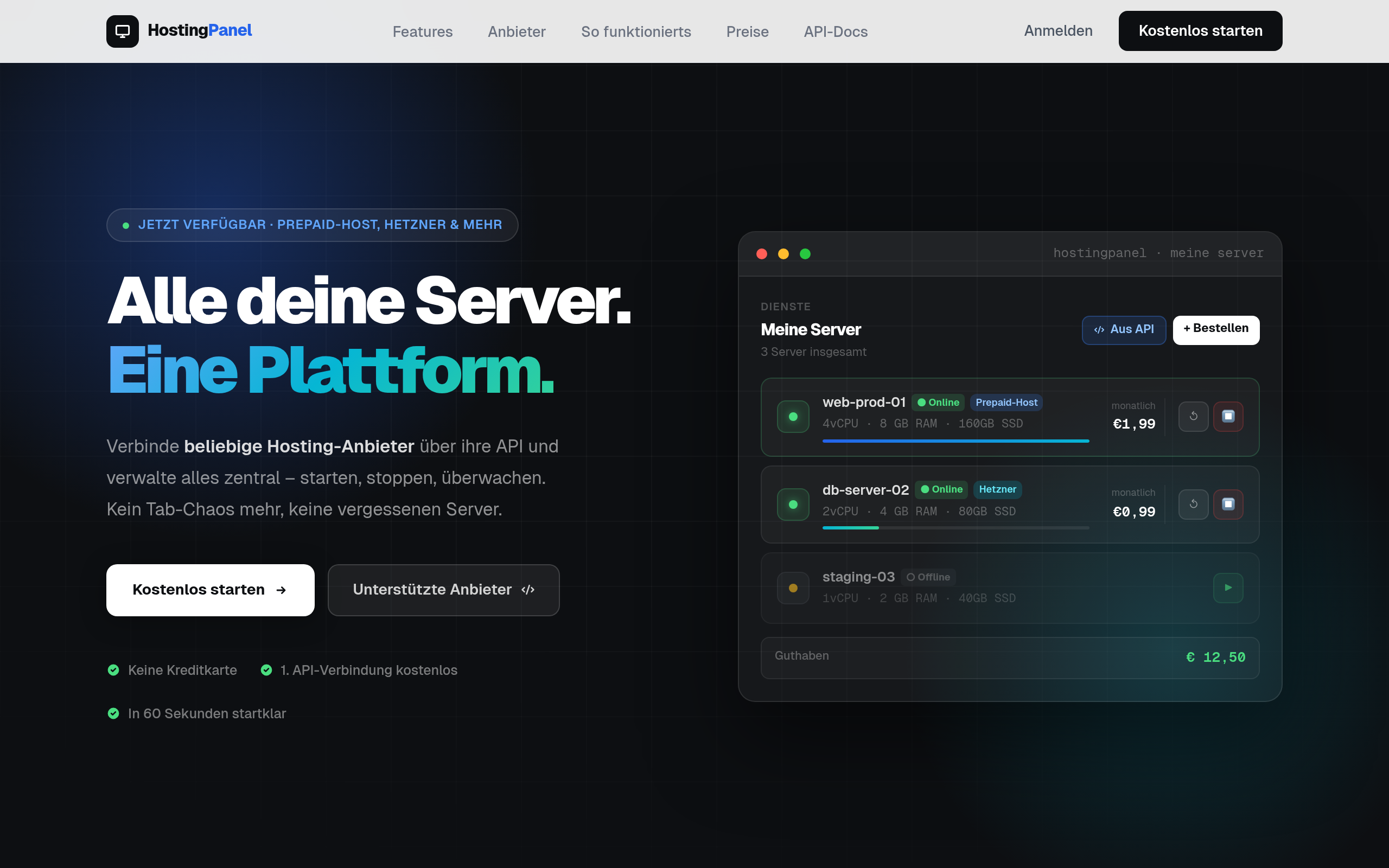This screenshot has height=868, width=1389.
Task: Select the web-prod-01 server name
Action: pyautogui.click(x=864, y=403)
